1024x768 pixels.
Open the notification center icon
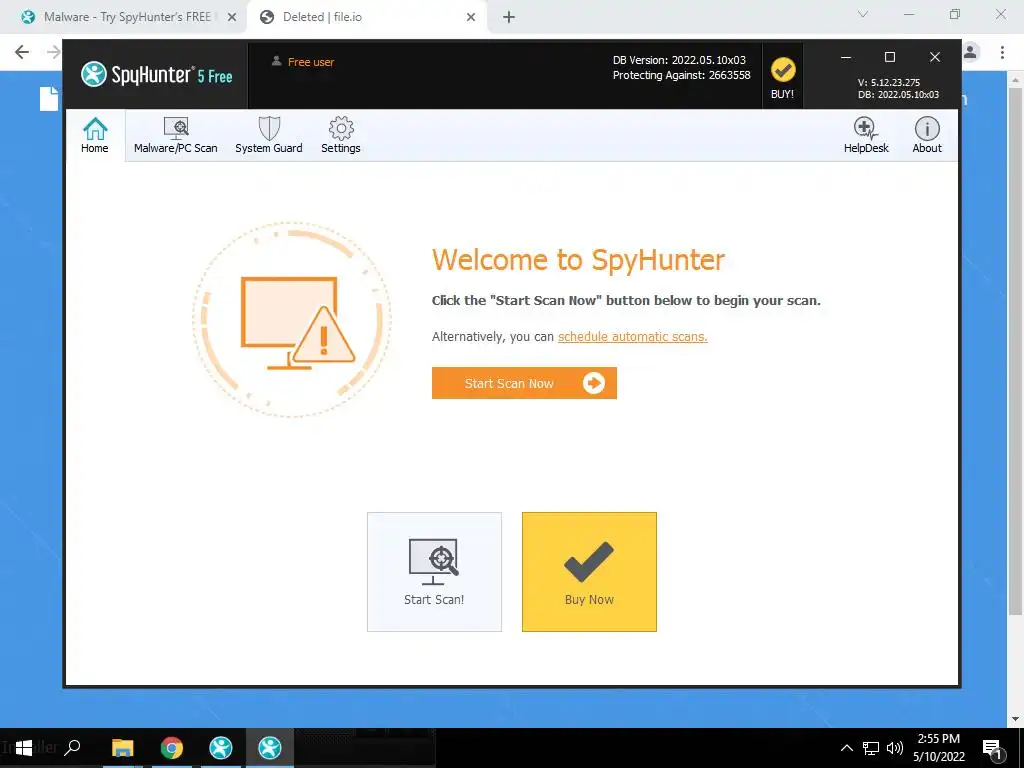[x=992, y=749]
